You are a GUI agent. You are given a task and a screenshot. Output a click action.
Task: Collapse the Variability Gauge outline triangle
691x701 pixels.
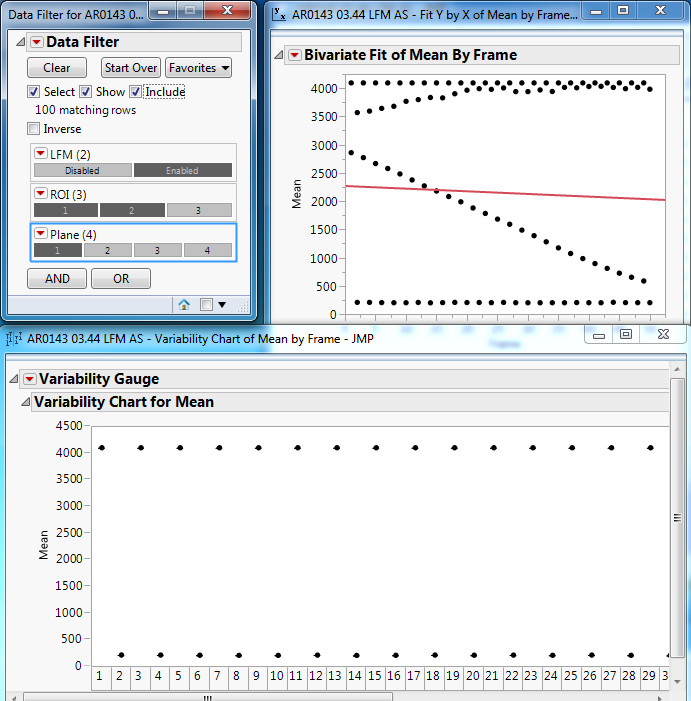[13, 379]
